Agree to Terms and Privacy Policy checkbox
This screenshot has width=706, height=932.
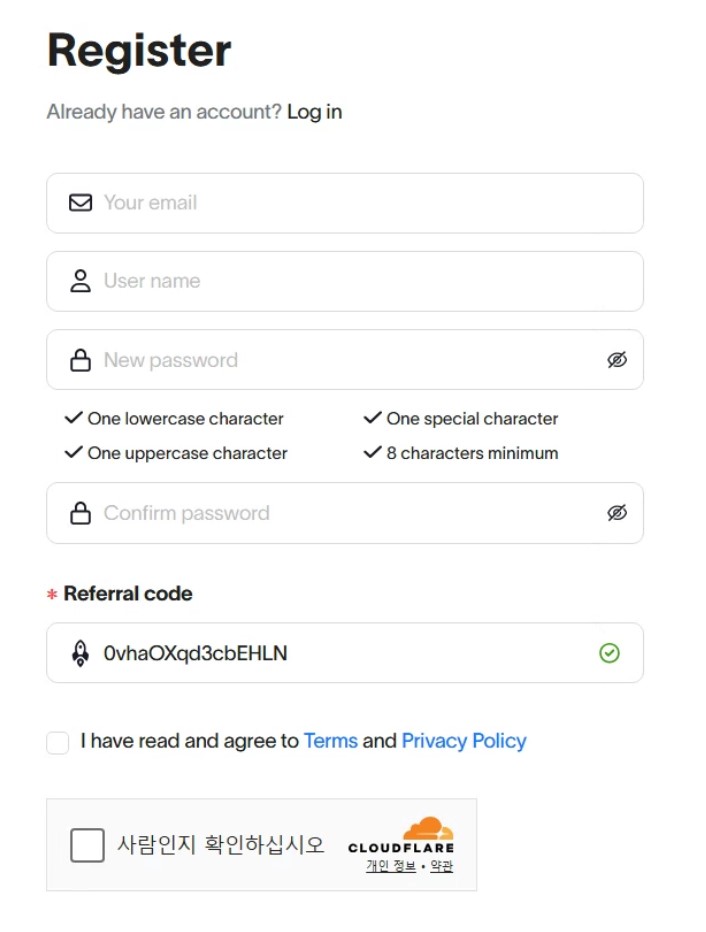(58, 742)
